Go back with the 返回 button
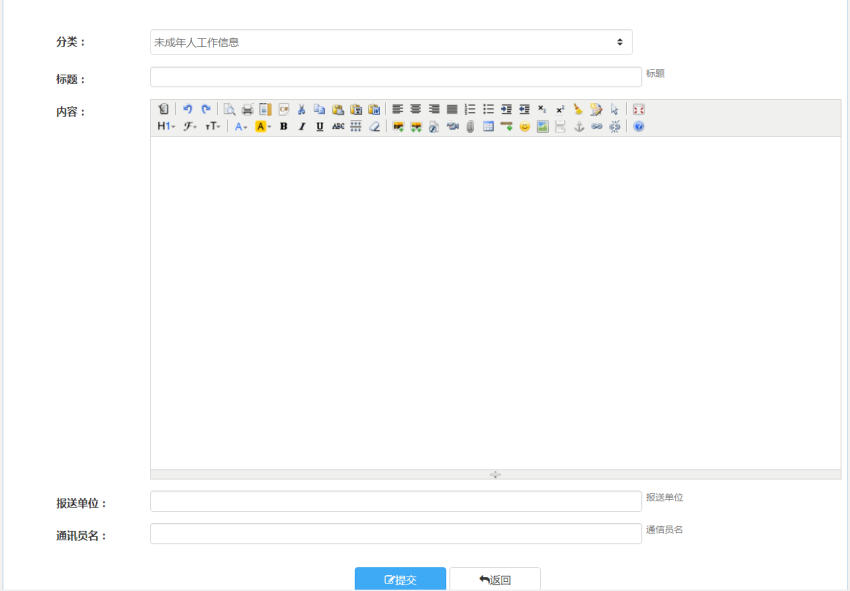The image size is (850, 591). pos(495,579)
